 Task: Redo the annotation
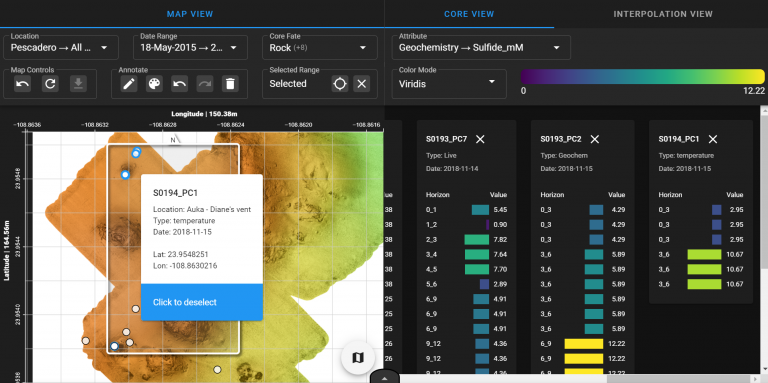click(205, 84)
